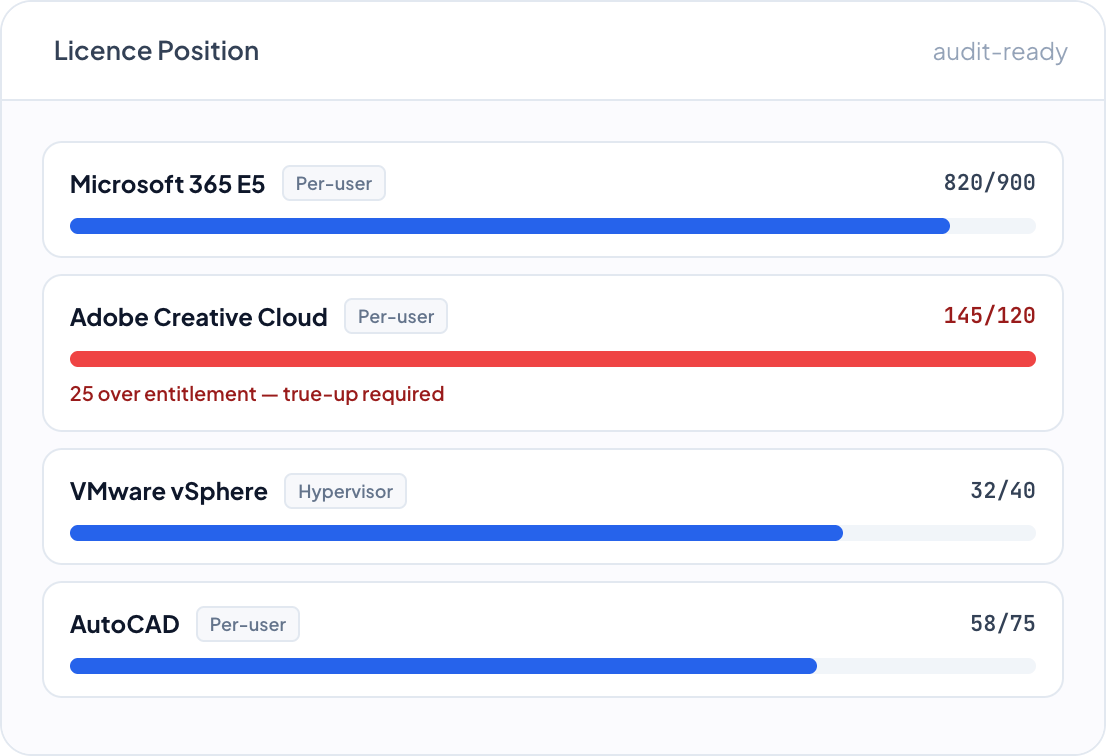
Task: Click the Microsoft 365 E5 usage bar
Action: point(553,226)
